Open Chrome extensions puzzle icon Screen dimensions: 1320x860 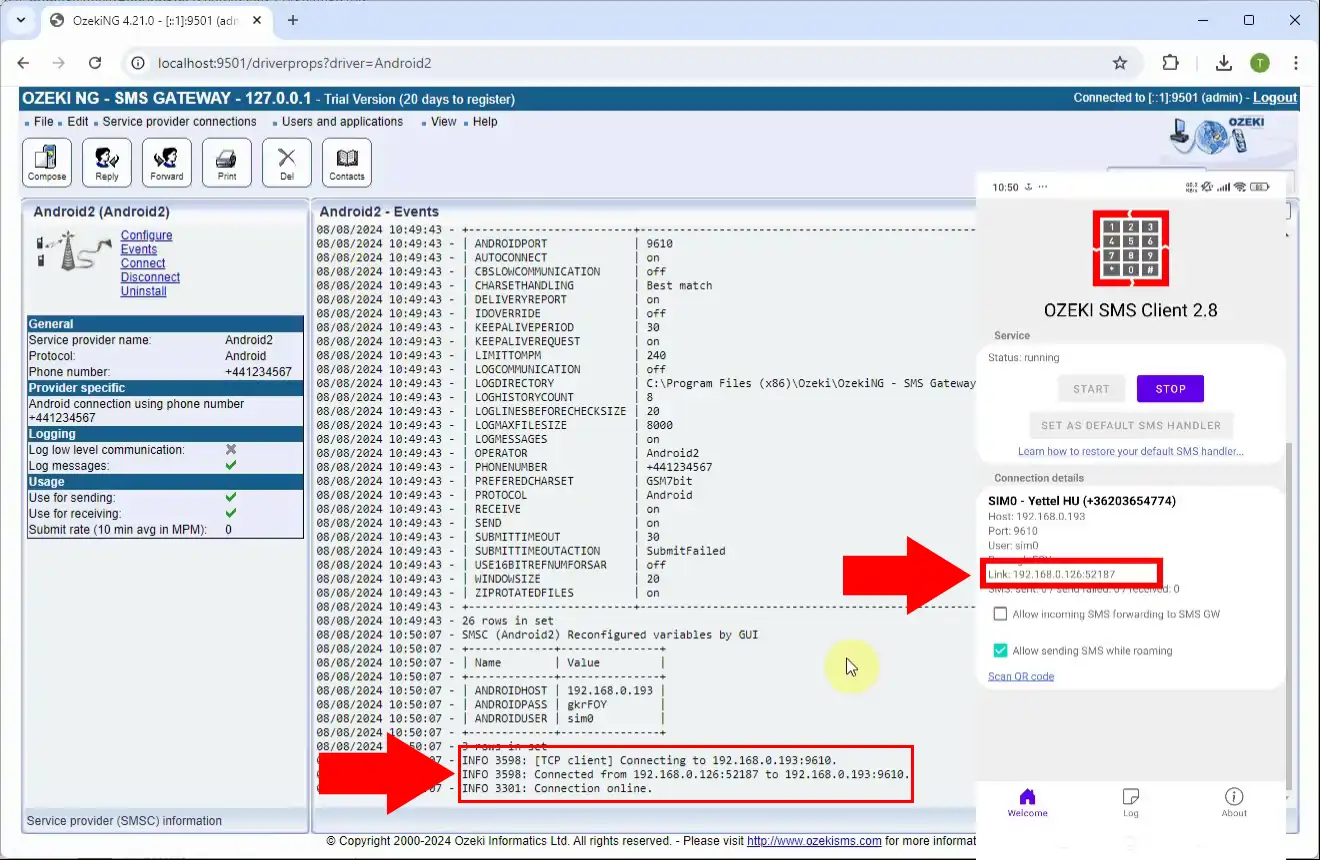coord(1170,63)
